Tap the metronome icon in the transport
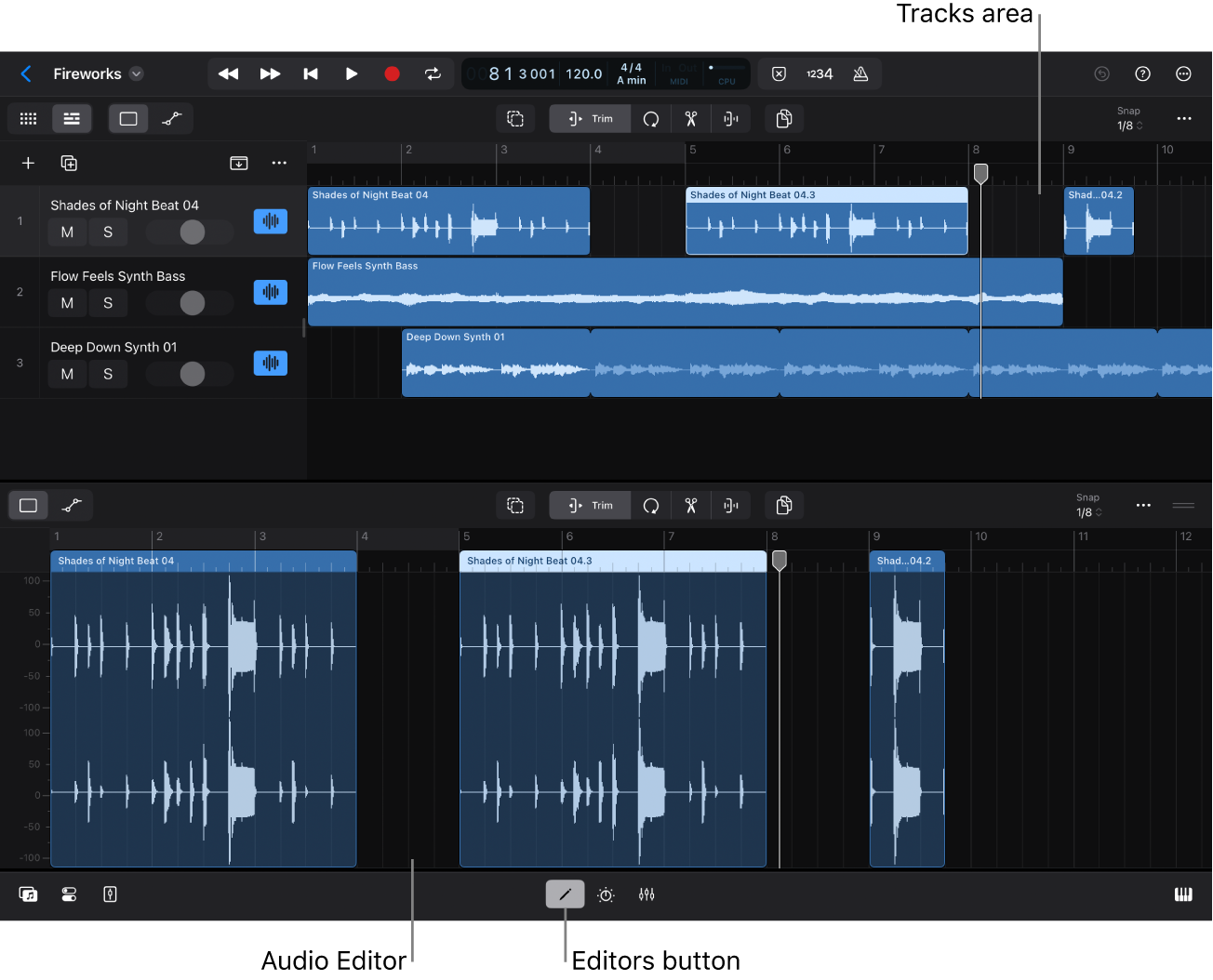The width and height of the screenshot is (1213, 980). pyautogui.click(x=860, y=73)
